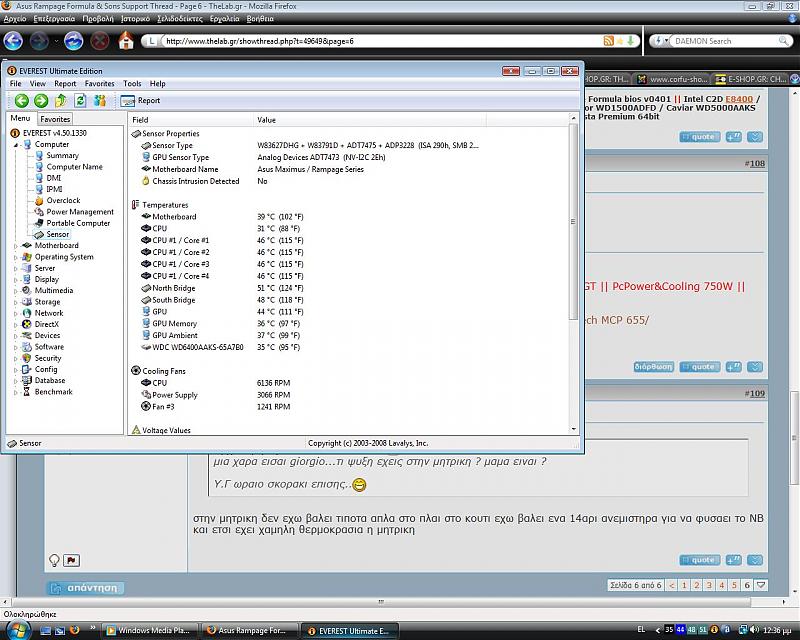Viewport: 800px width, 640px height.
Task: Switch to the Favorites tab in EVEREST
Action: (55, 119)
